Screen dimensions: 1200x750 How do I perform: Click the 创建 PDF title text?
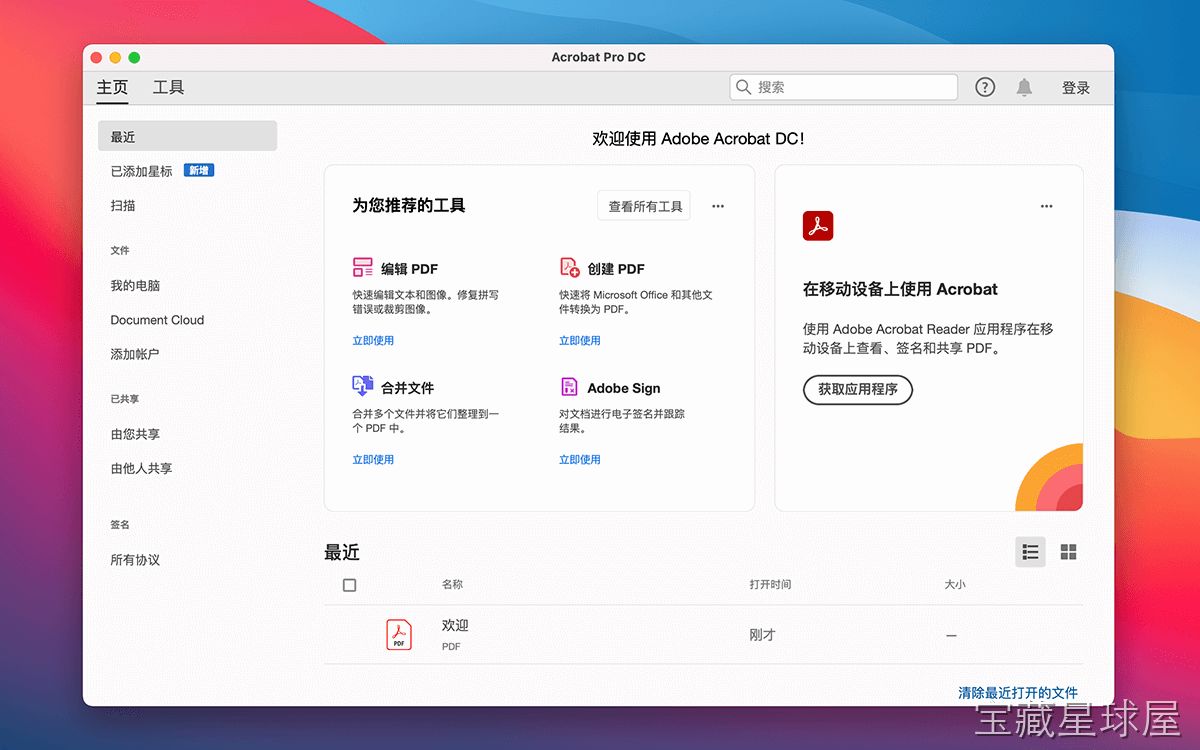coord(616,269)
